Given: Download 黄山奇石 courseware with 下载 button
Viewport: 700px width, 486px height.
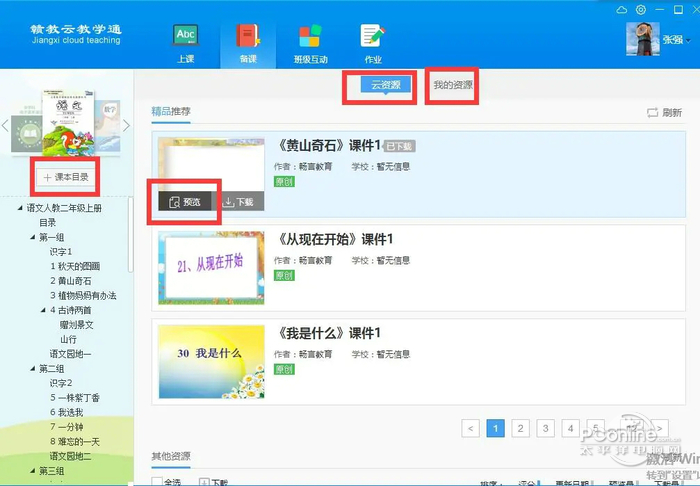Looking at the screenshot, I should click(x=238, y=202).
